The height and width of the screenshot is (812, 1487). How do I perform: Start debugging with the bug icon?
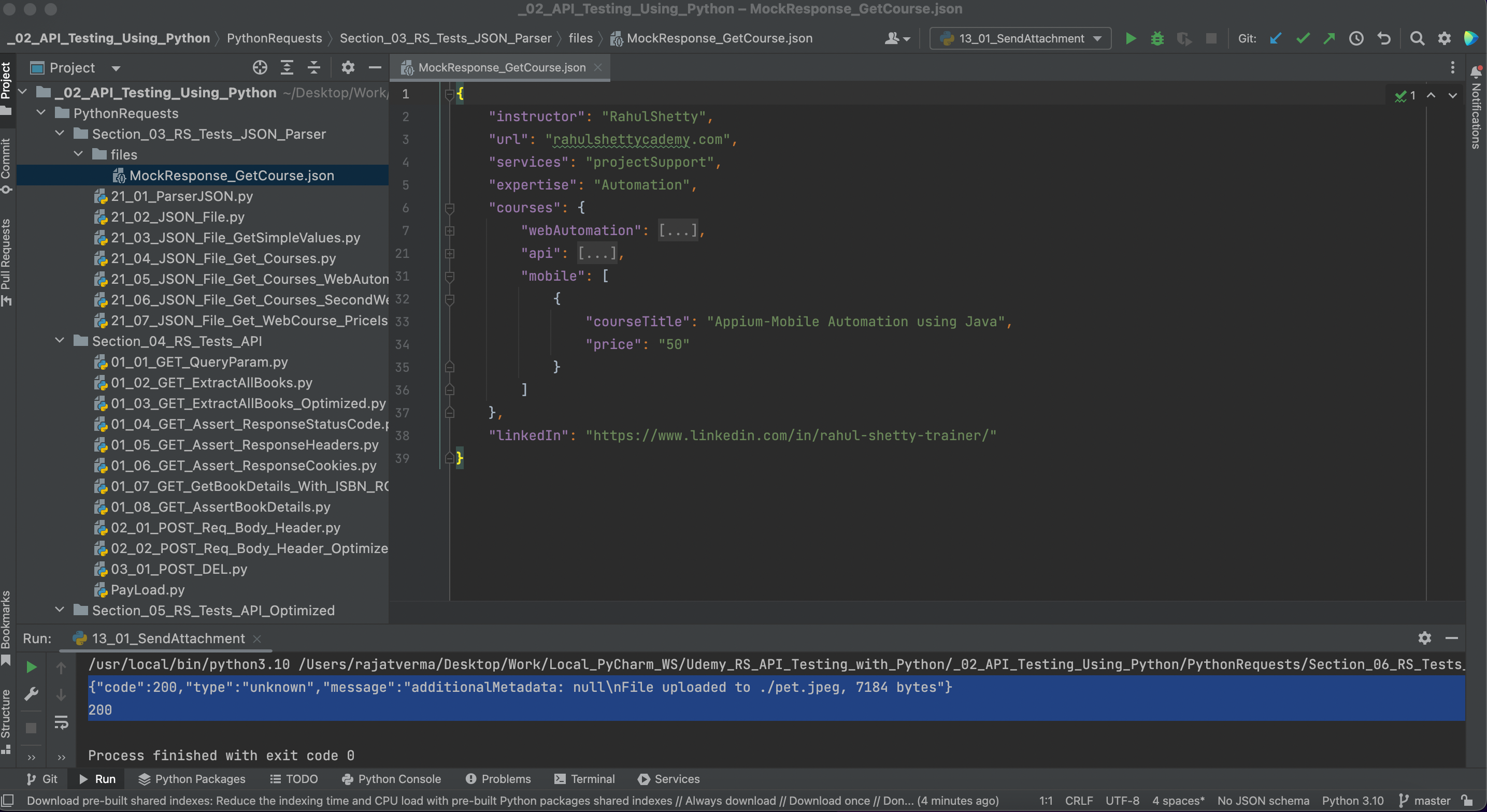[1157, 39]
